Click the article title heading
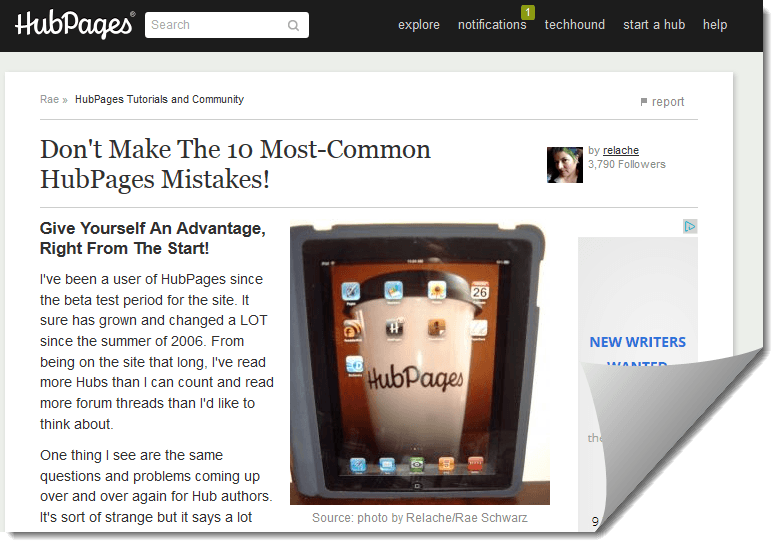The height and width of the screenshot is (547, 778). click(x=235, y=164)
